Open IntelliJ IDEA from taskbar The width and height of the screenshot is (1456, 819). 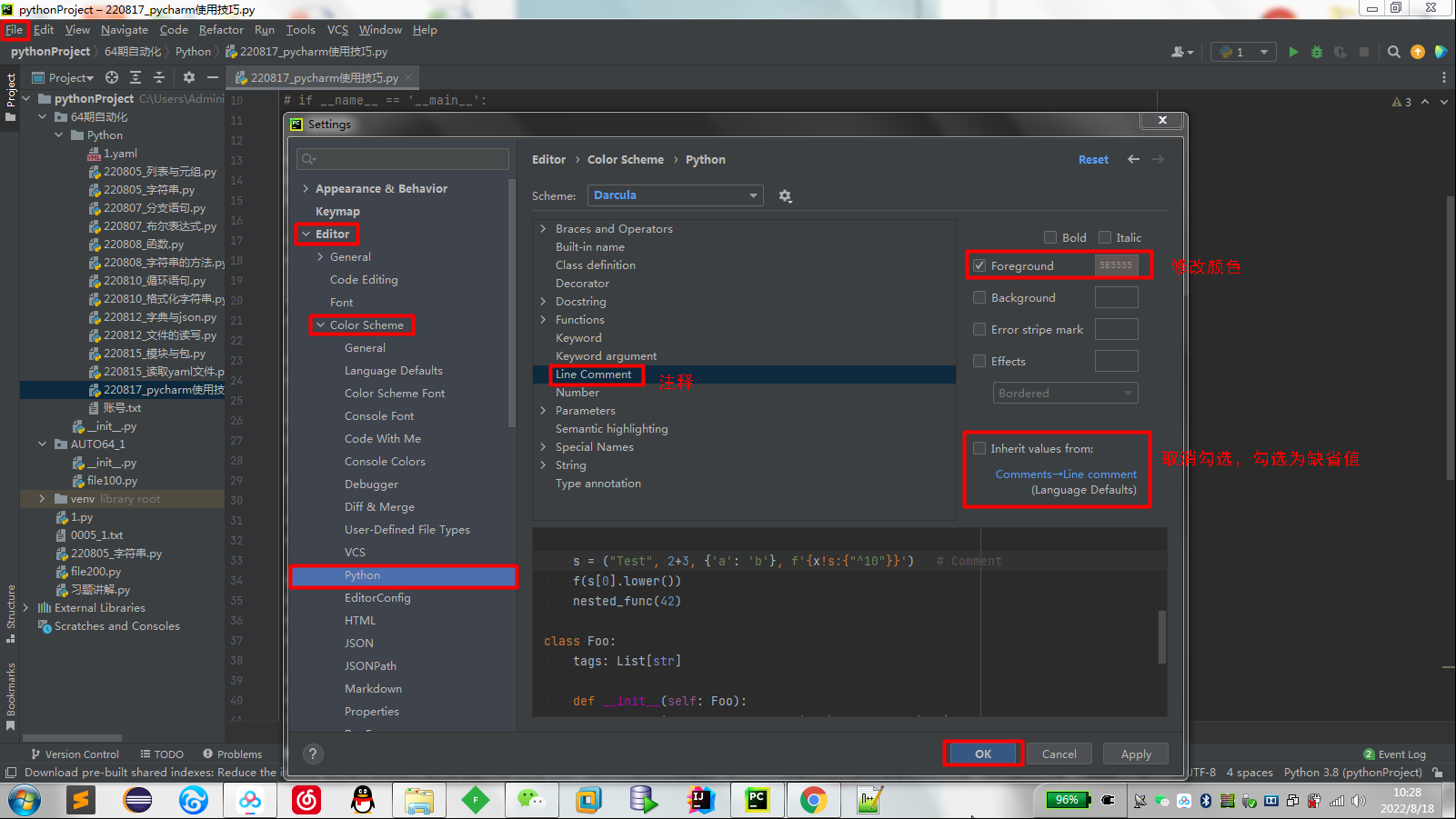(x=700, y=800)
